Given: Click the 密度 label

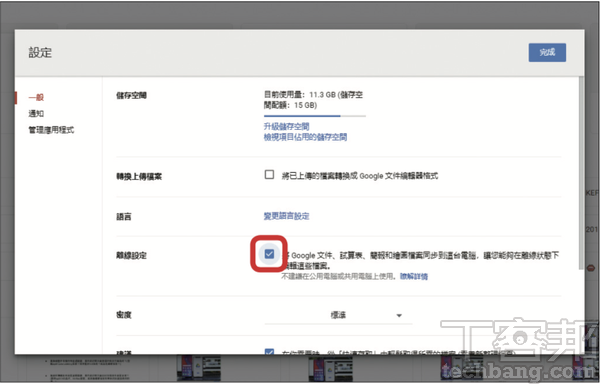Looking at the screenshot, I should point(124,315).
